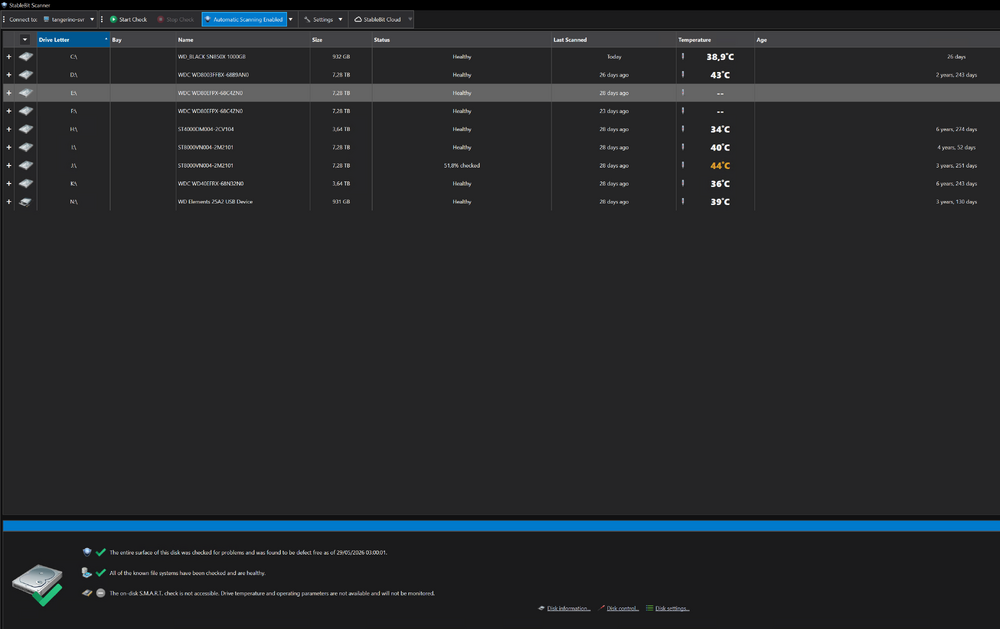Click the 6 years, 274 days age cell
1000x629 pixels.
(x=956, y=129)
